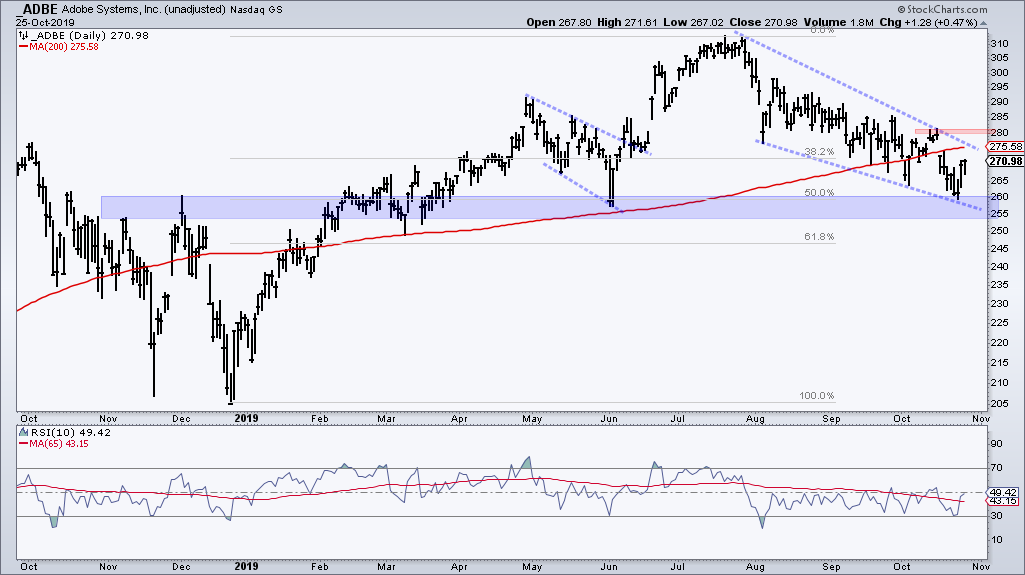Click the 310 price axis label

(x=999, y=44)
